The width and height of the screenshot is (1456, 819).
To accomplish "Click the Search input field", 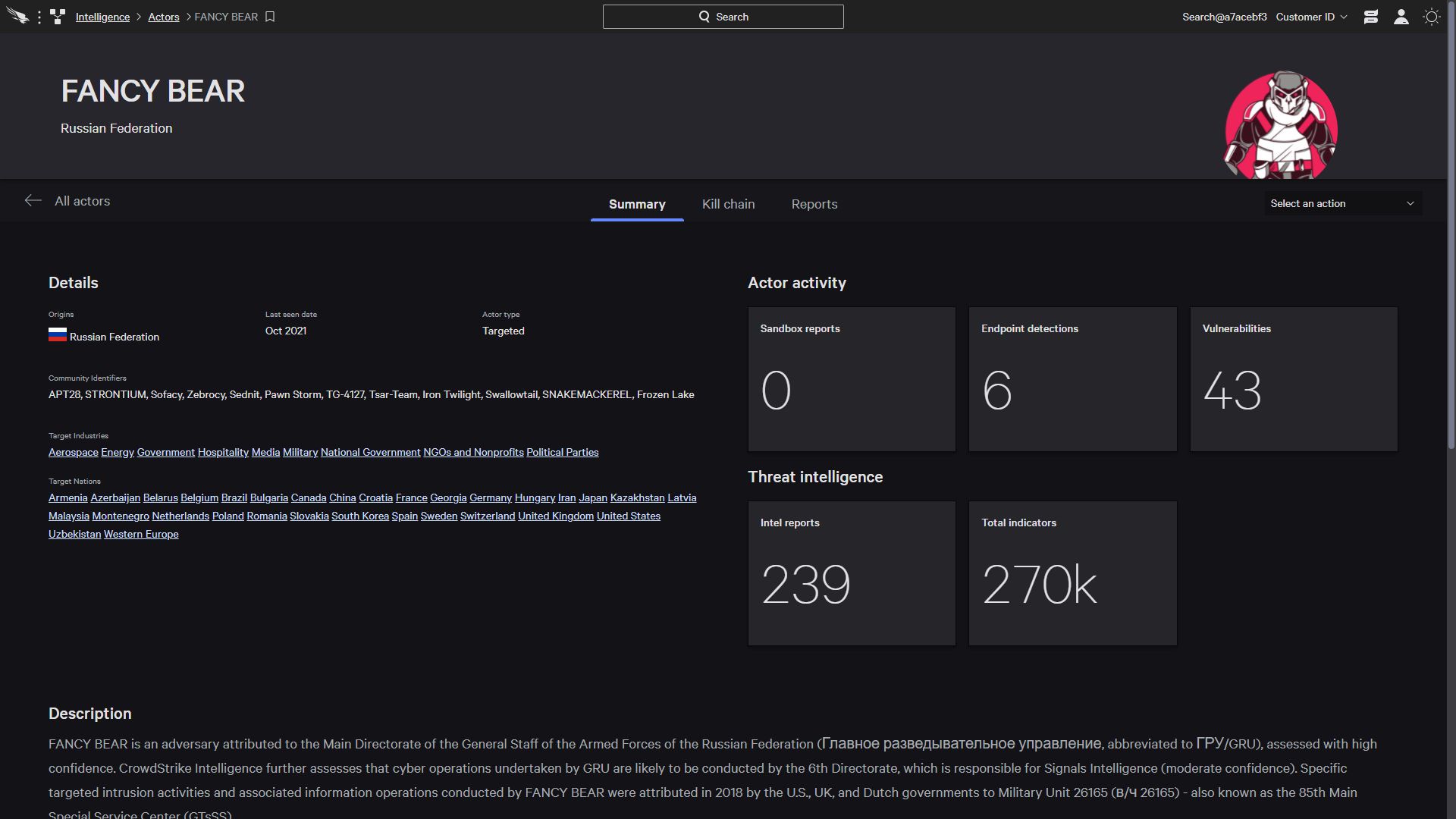I will [723, 17].
